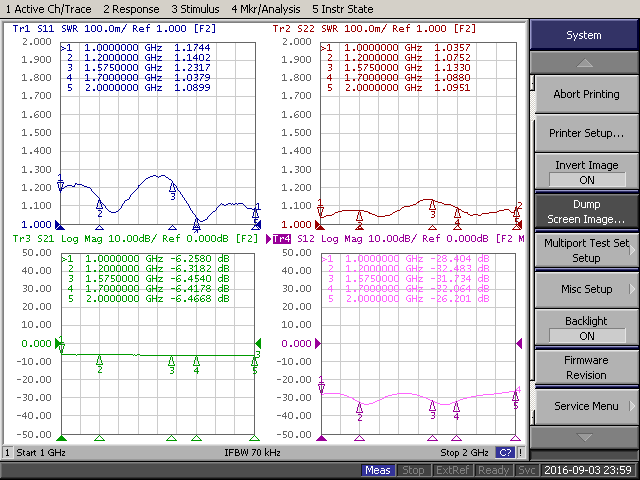Viewport: 640px width, 480px height.
Task: Click the Meas status indicator
Action: click(x=378, y=471)
